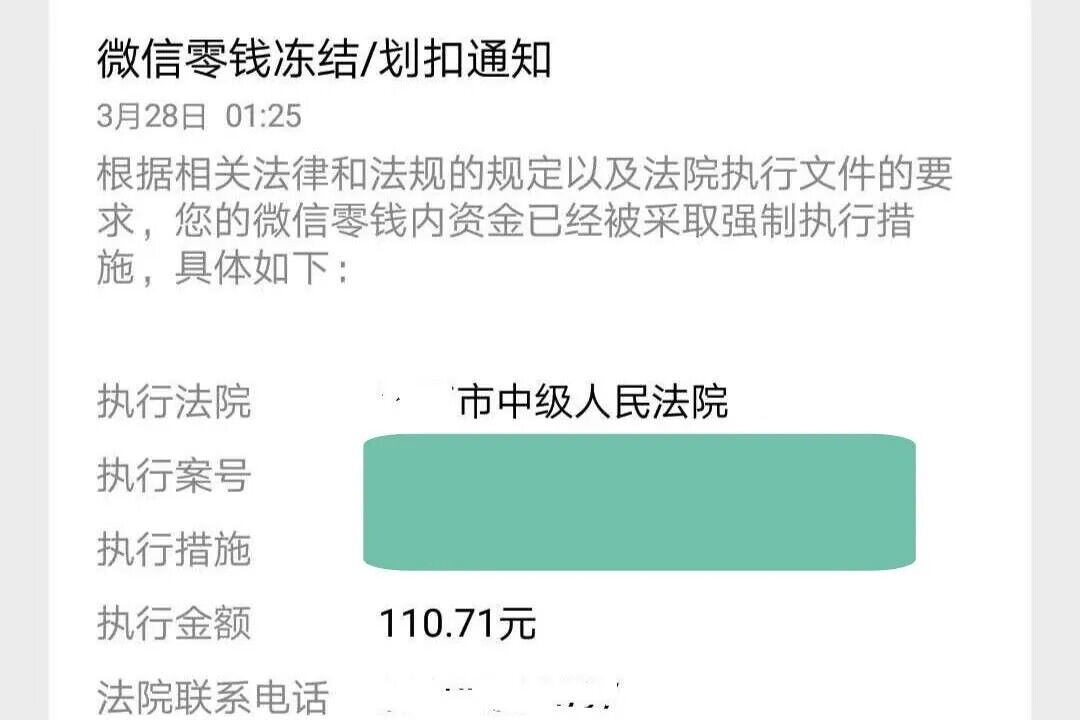
Task: Click the 执行措施 label
Action: (x=174, y=549)
